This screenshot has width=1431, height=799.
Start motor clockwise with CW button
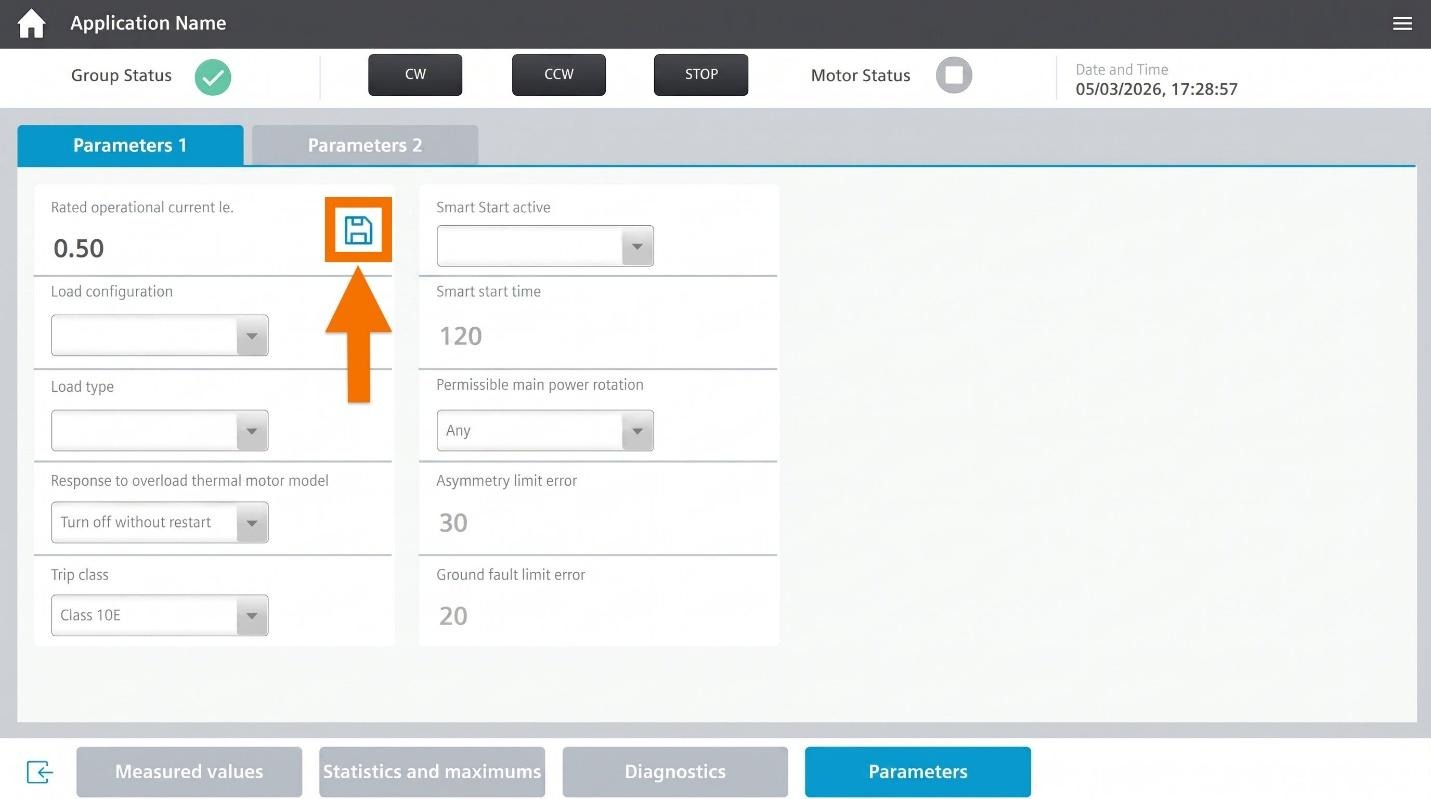(415, 75)
